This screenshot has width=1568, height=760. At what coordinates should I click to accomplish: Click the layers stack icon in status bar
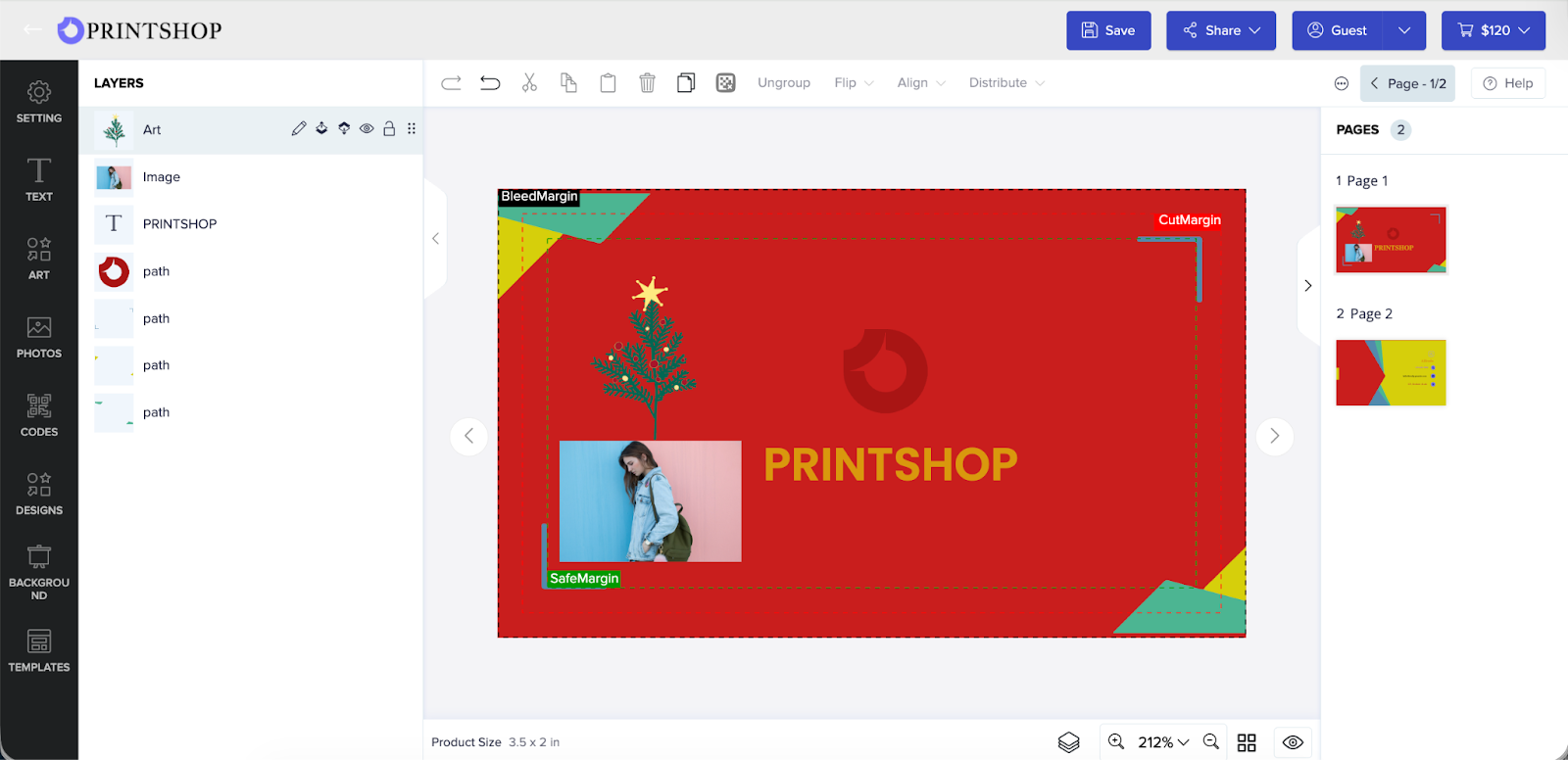coord(1068,742)
